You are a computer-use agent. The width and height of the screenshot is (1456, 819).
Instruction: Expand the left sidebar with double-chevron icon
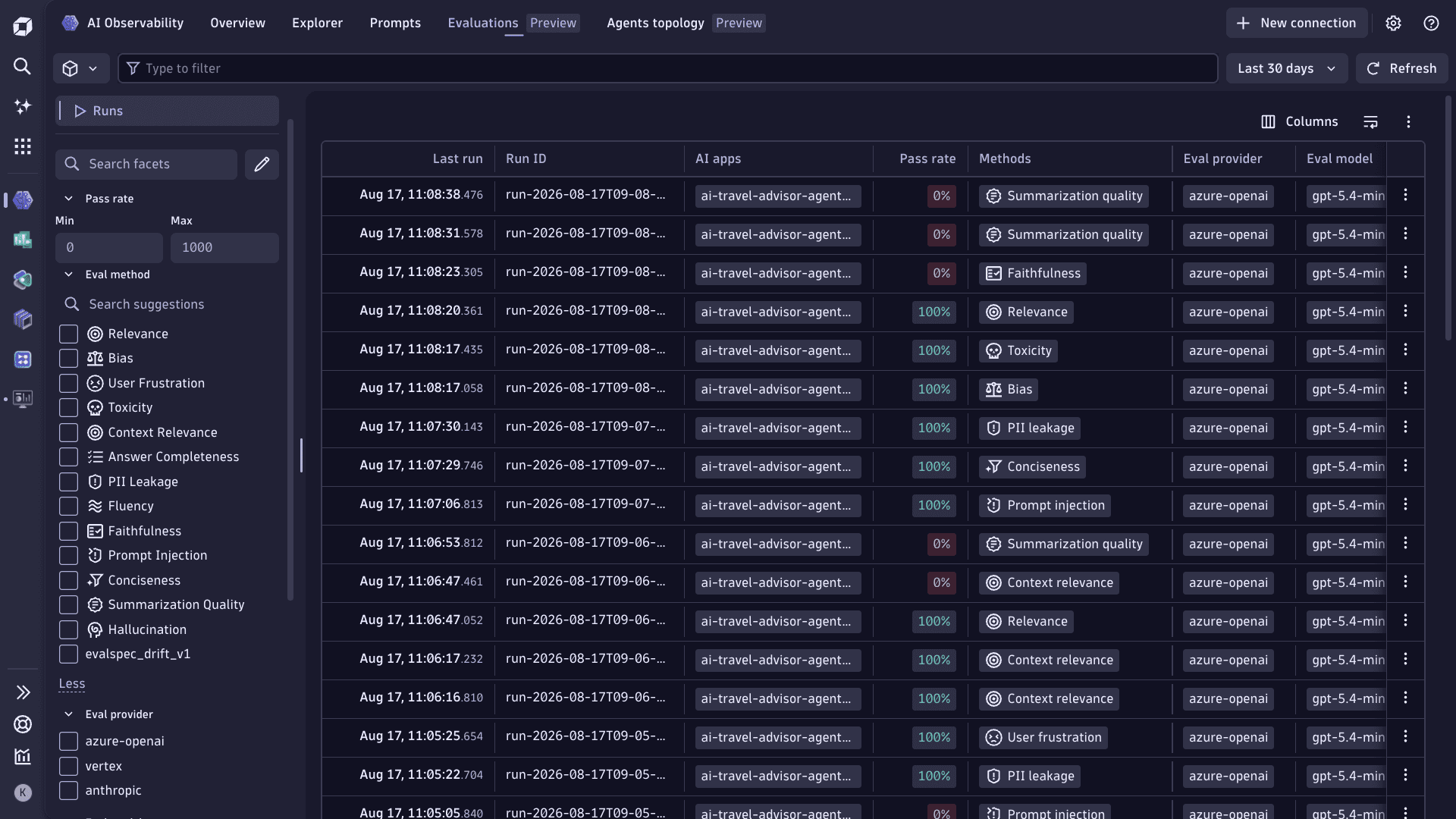(x=23, y=692)
